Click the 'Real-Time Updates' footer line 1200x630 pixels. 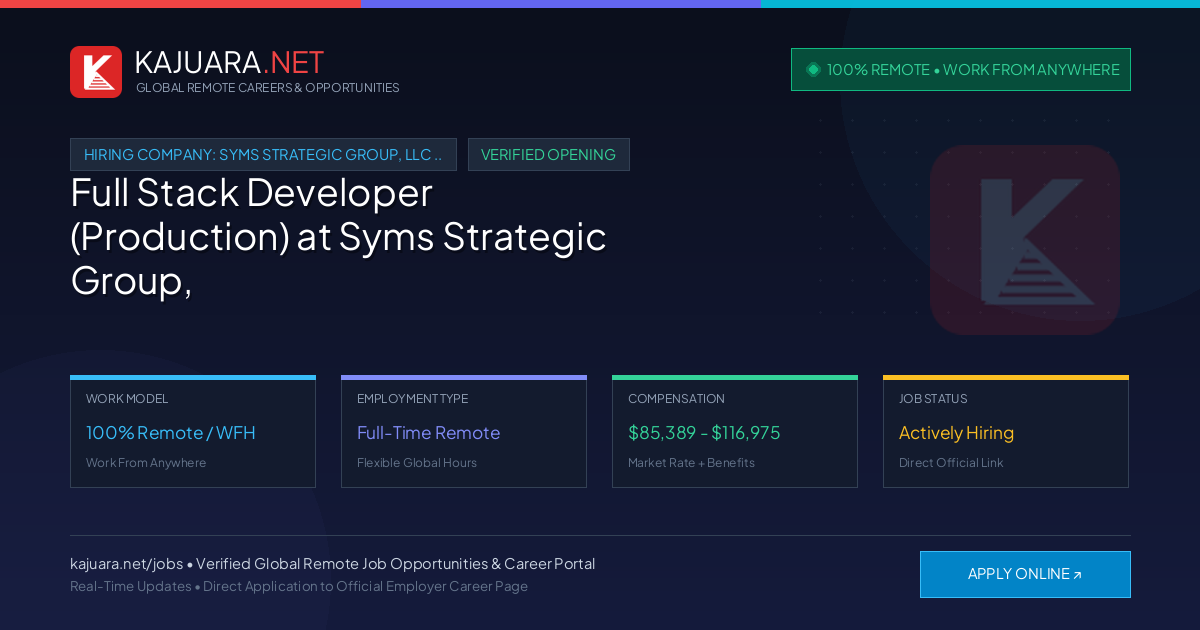tap(299, 586)
